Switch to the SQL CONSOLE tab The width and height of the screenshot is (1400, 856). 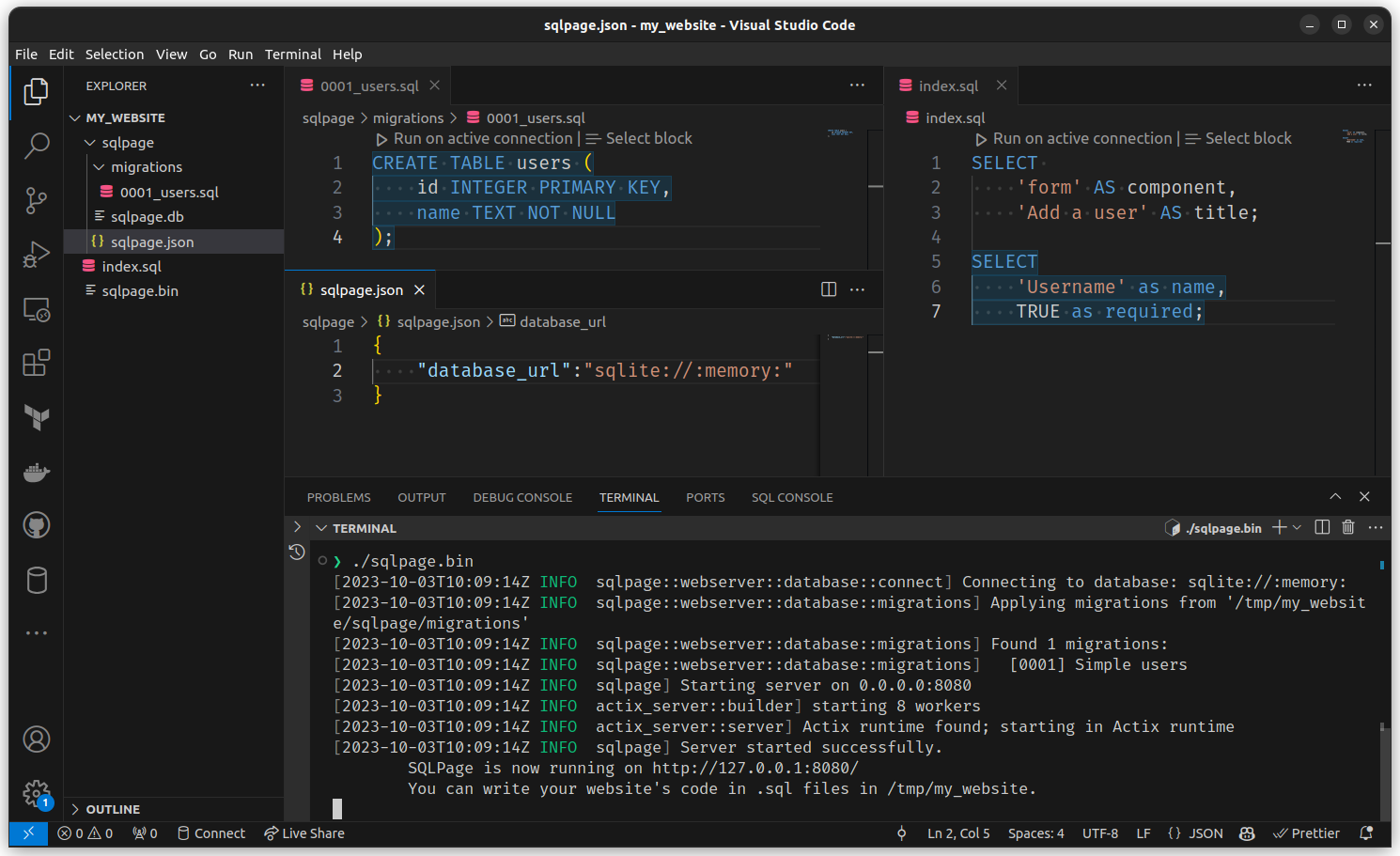pos(791,498)
